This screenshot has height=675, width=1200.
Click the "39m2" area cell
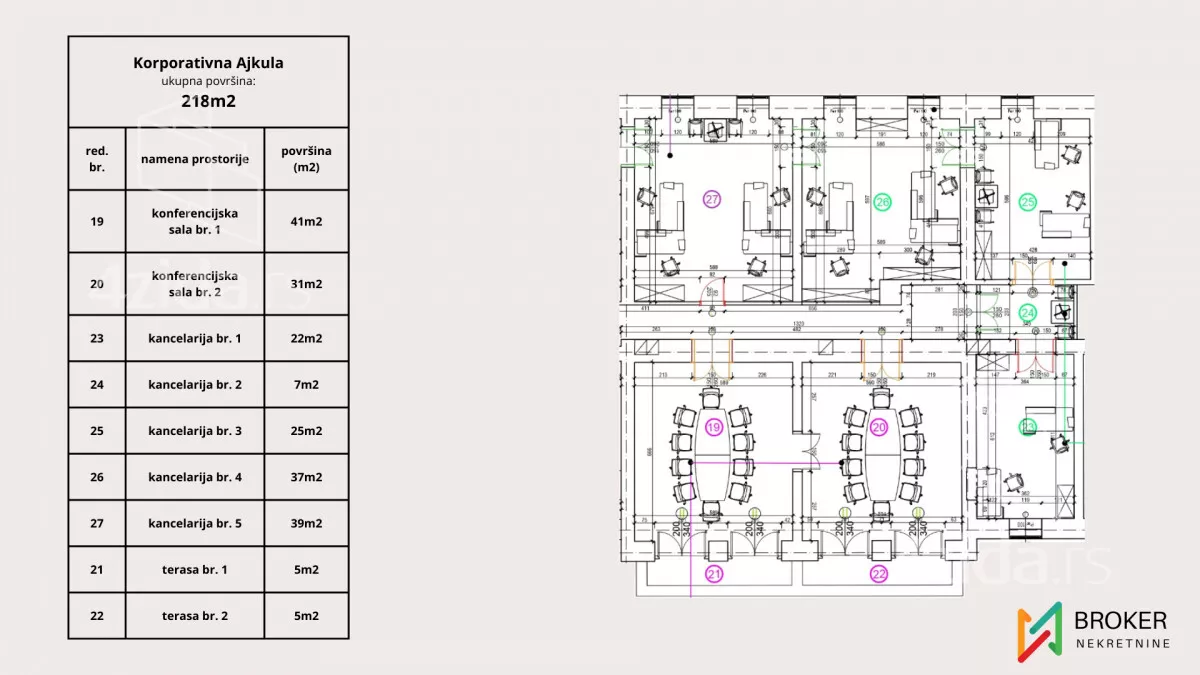[307, 523]
